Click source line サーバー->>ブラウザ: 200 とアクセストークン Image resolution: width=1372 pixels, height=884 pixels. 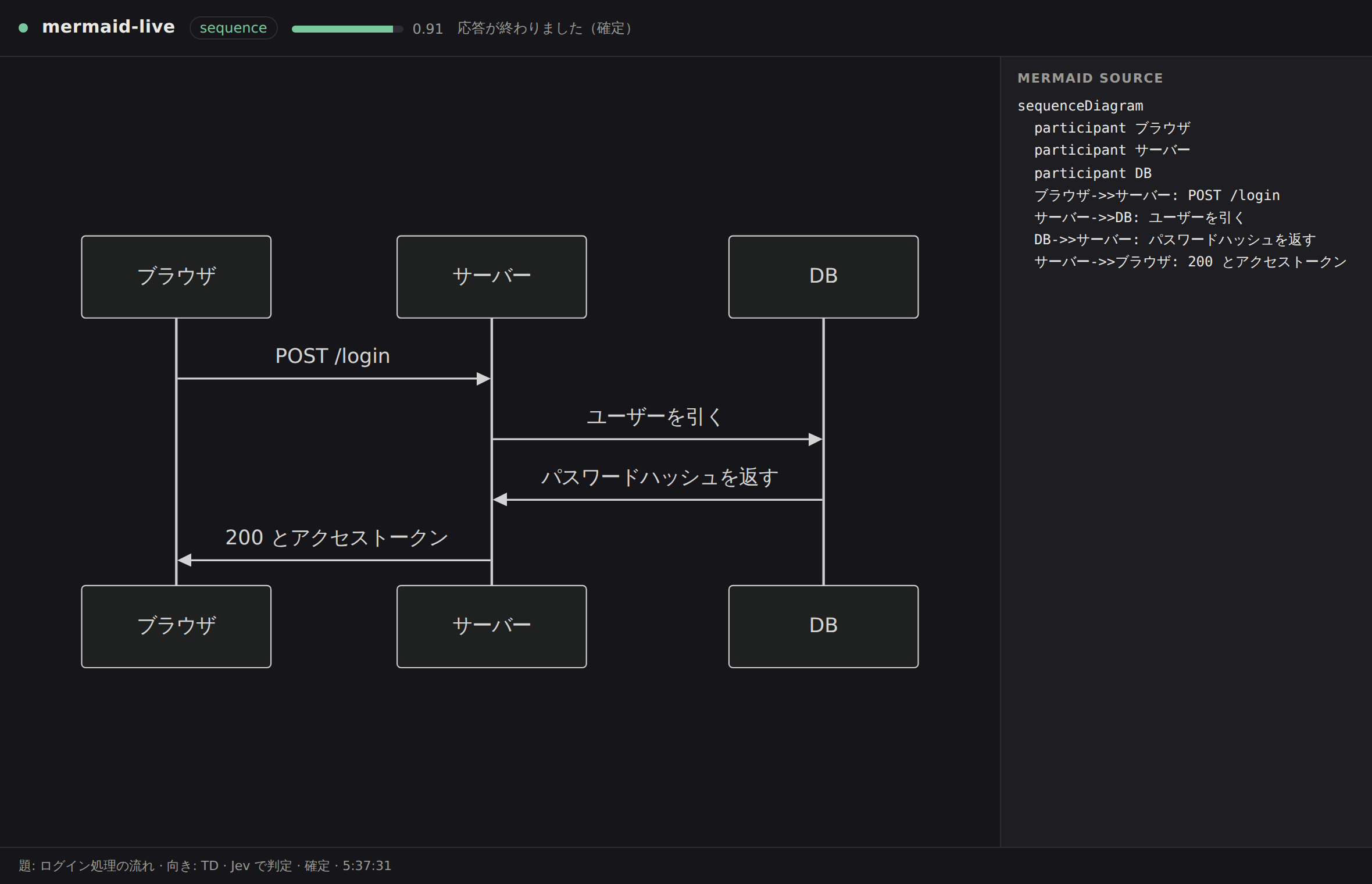pos(1190,262)
